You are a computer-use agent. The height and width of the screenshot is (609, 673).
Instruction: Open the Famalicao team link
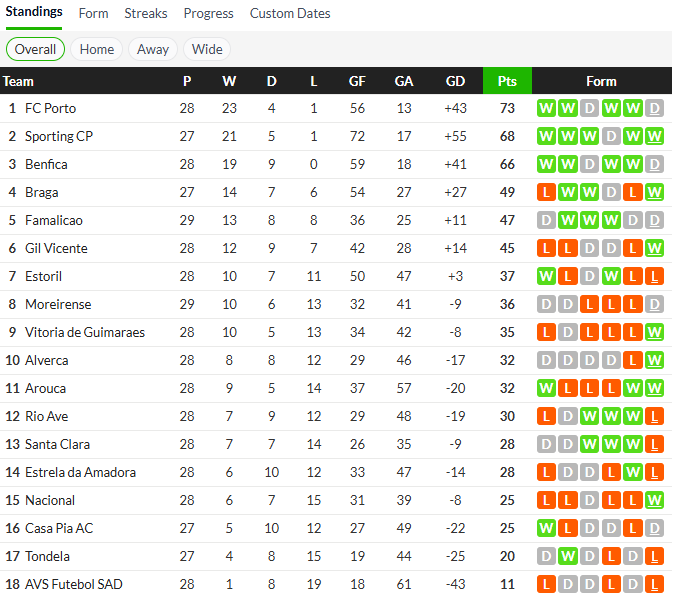point(54,220)
